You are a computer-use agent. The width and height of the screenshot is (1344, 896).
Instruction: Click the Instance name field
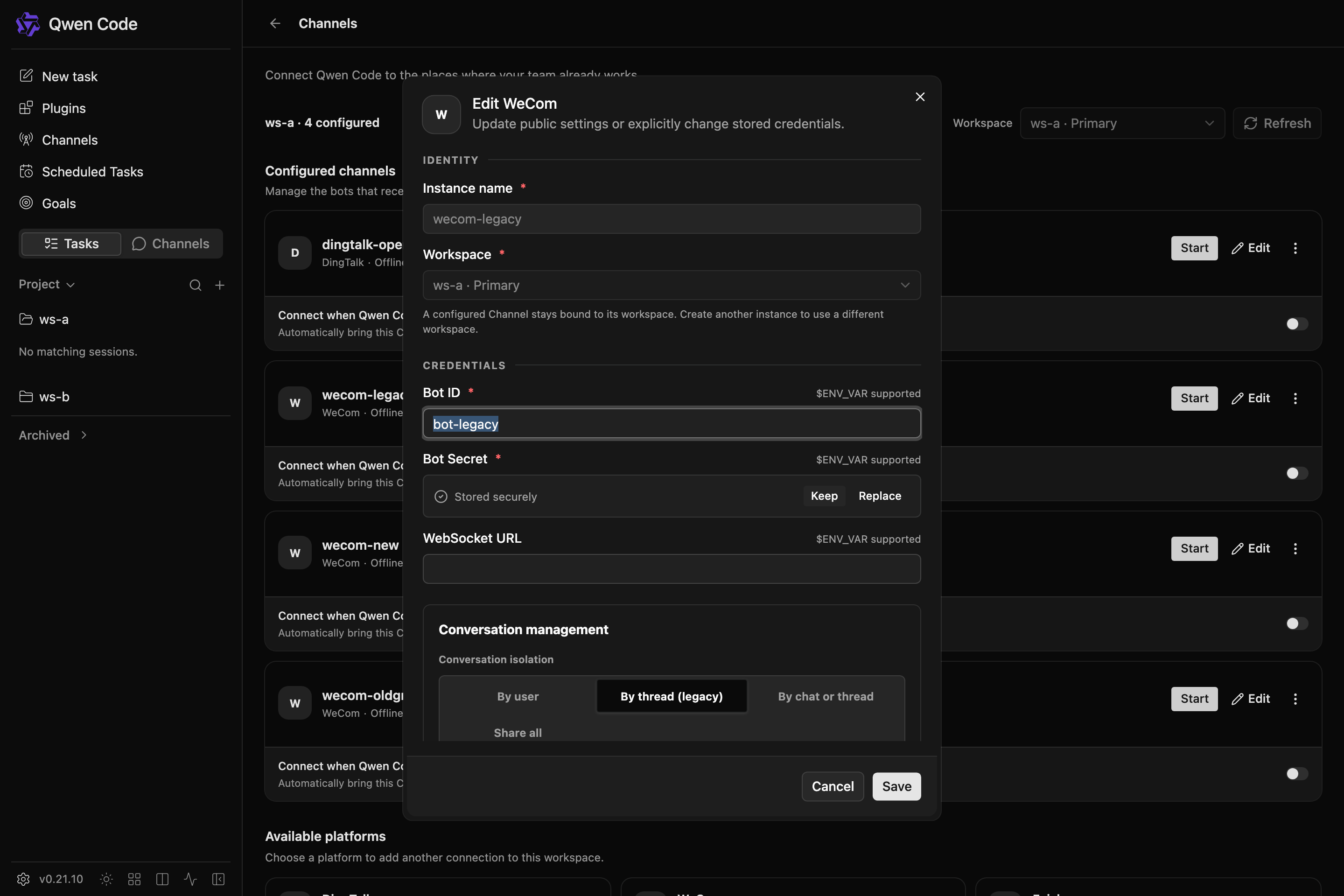point(672,219)
